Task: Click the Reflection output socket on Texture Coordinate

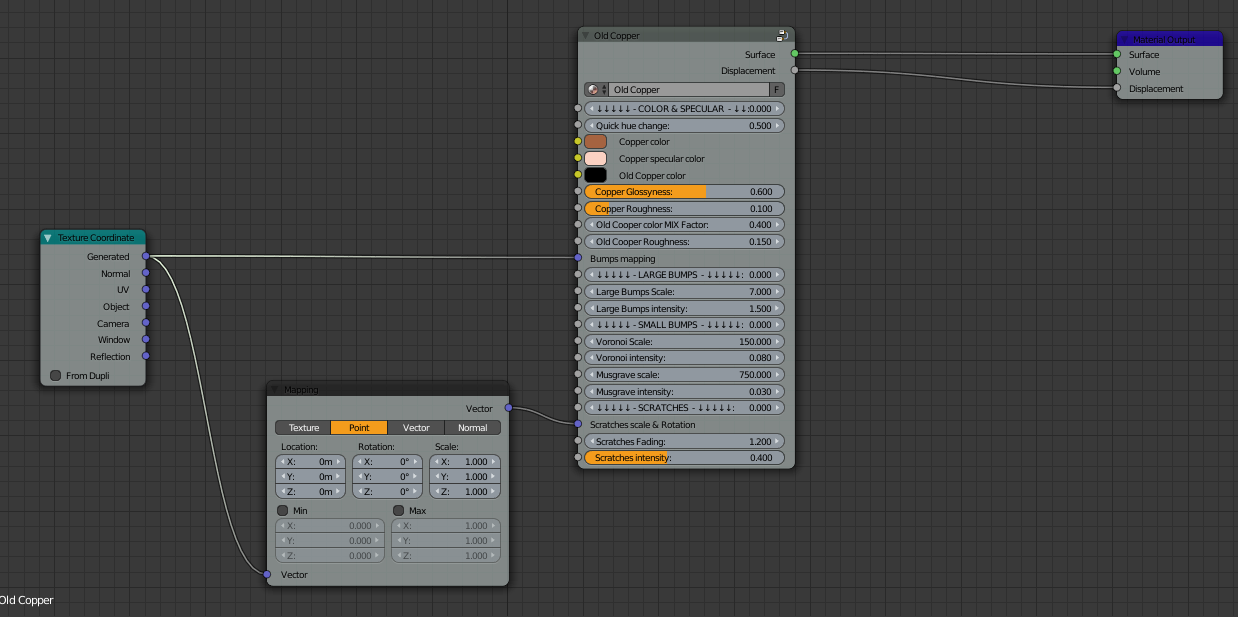Action: pyautogui.click(x=145, y=357)
